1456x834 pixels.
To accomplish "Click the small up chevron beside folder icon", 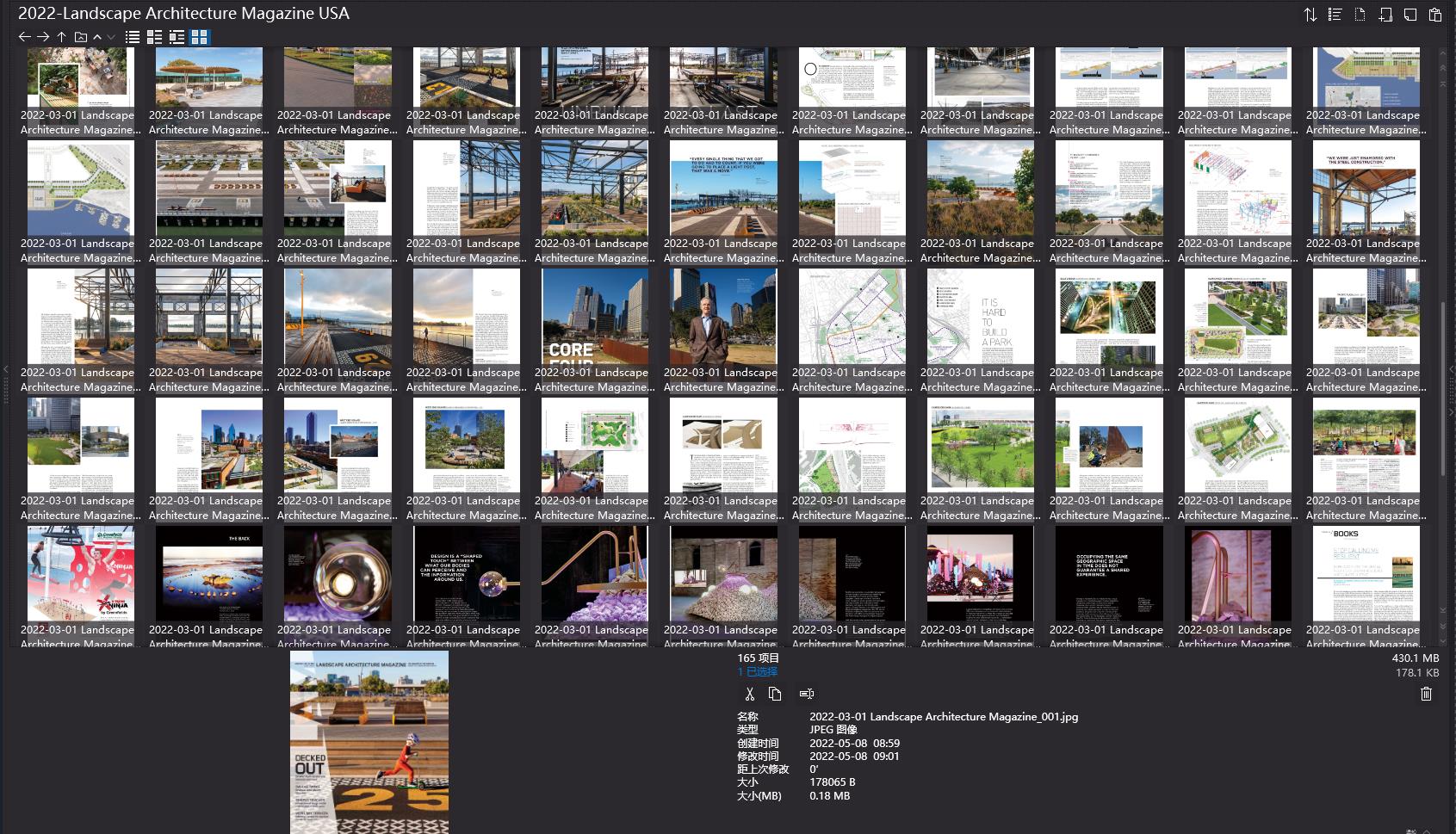I will point(97,37).
